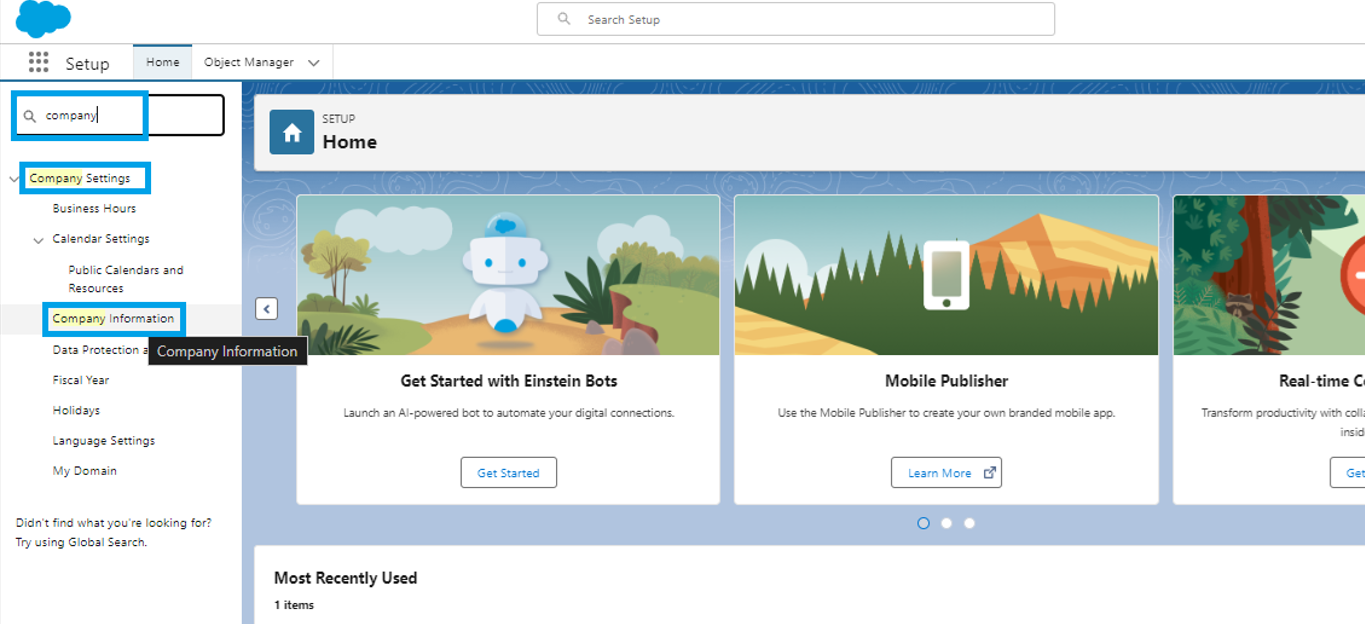Click Get Started for Einstein Bots
Screen dimensions: 1365x624
[508, 473]
